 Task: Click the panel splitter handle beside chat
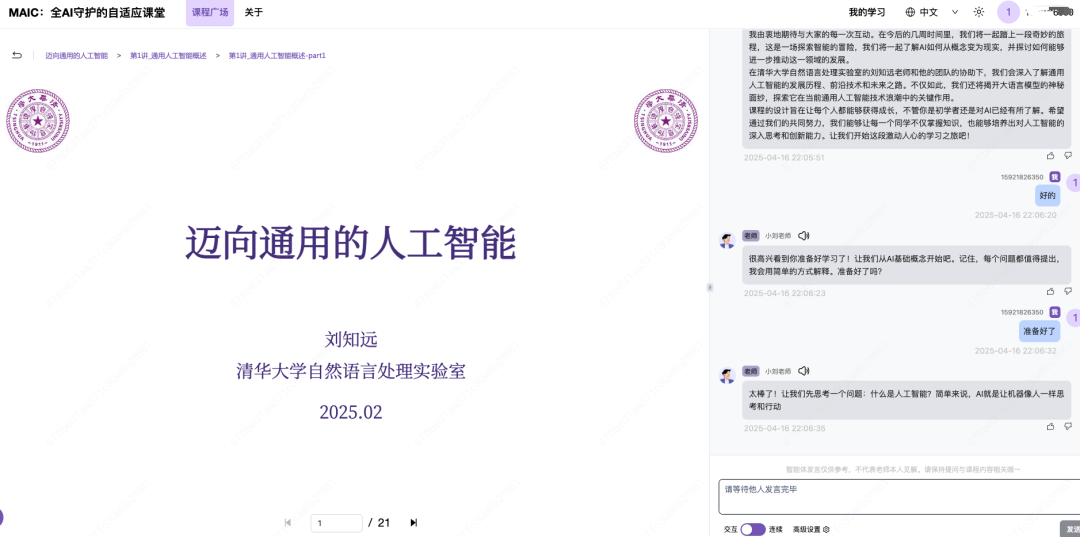coord(709,287)
